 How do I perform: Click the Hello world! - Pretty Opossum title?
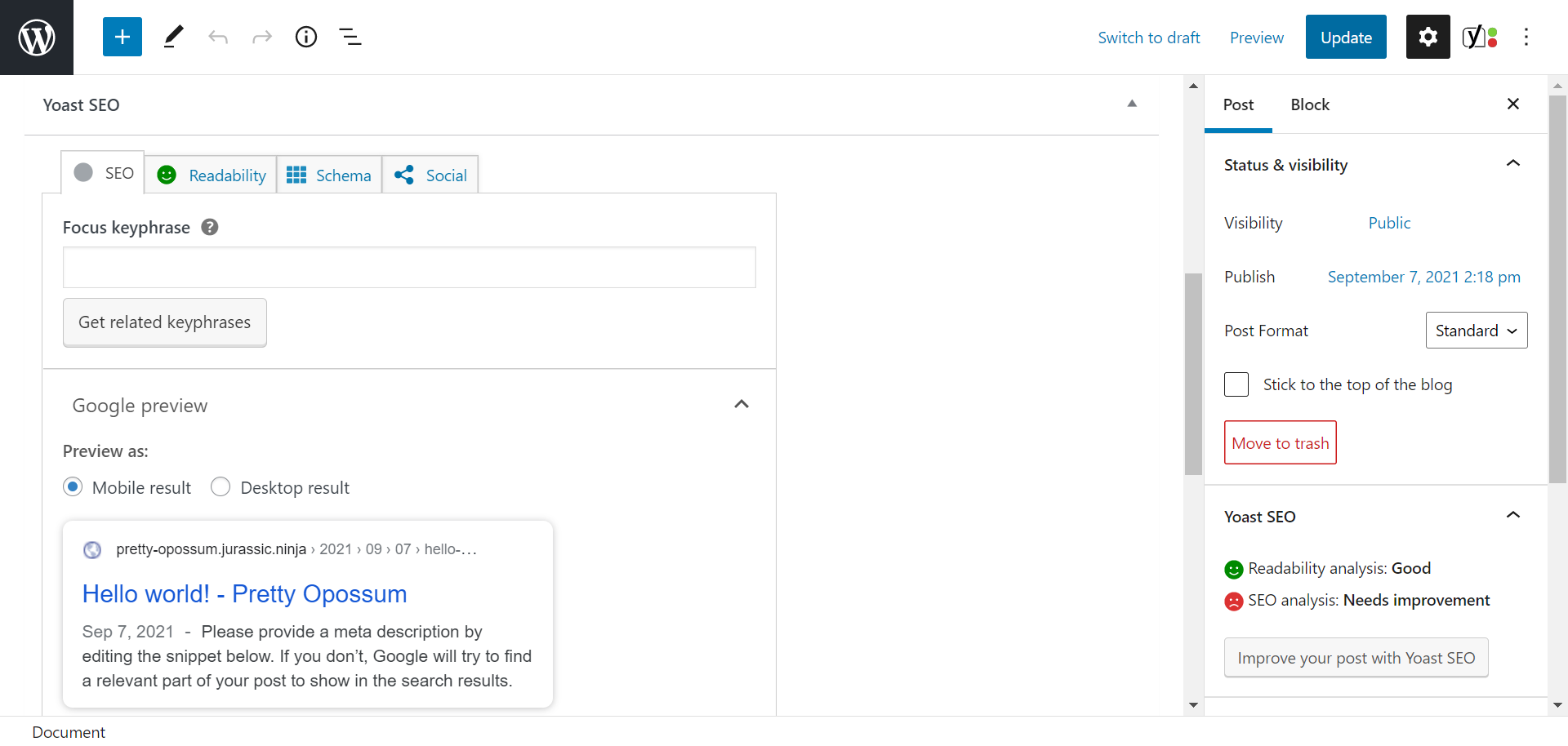pyautogui.click(x=245, y=594)
